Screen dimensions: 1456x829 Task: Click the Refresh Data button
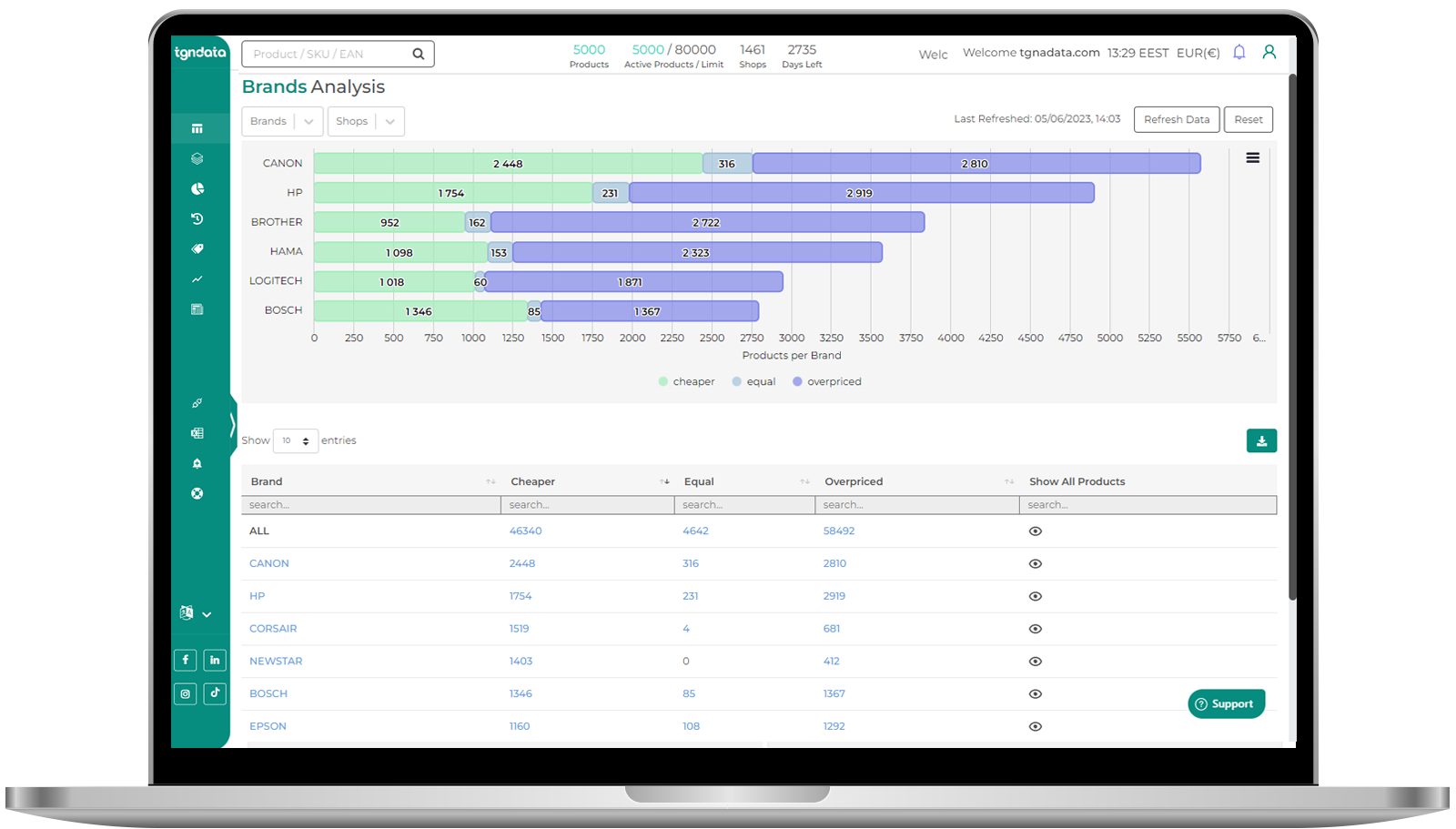pos(1177,119)
